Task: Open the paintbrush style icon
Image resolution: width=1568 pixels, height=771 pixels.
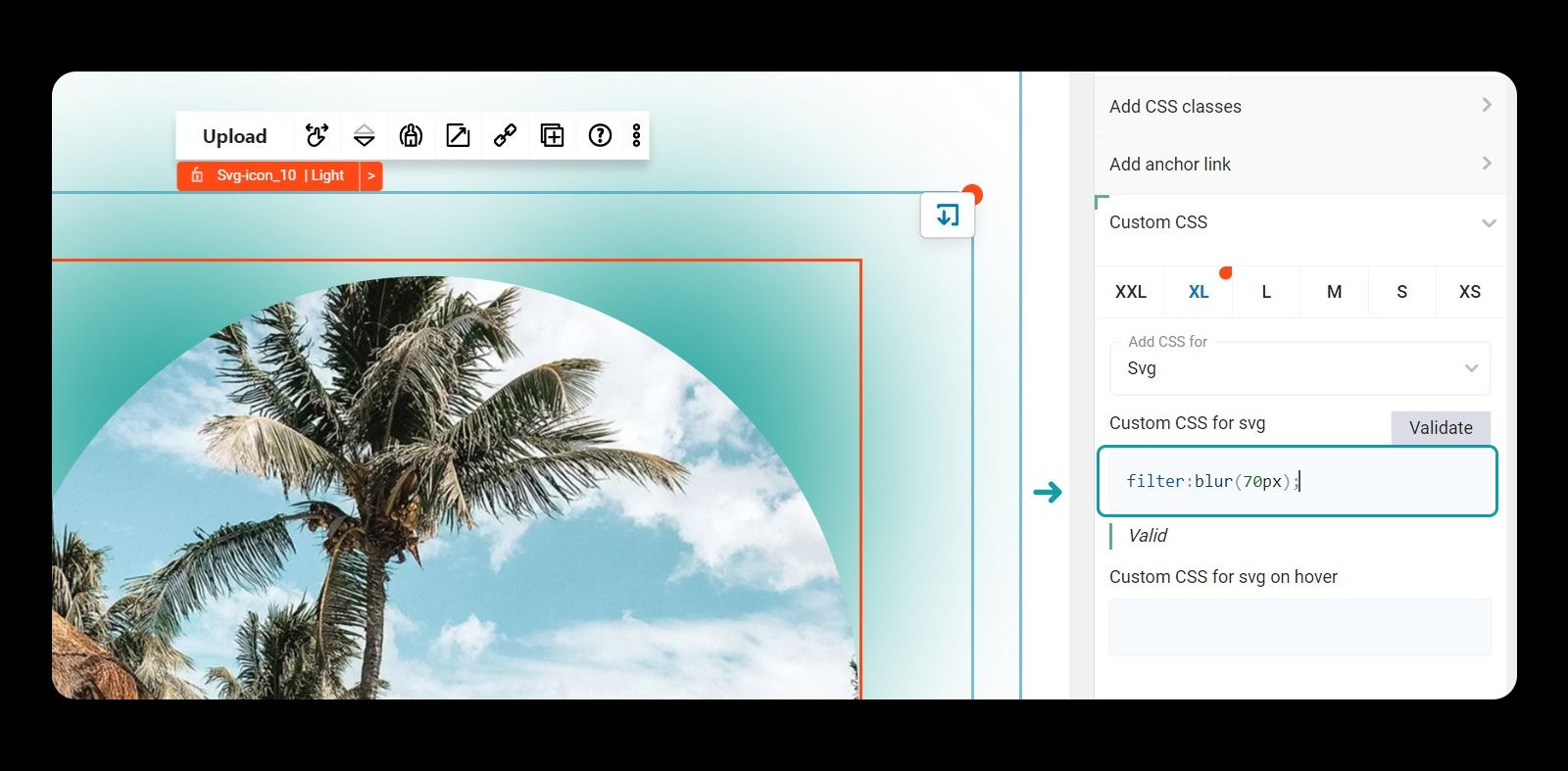Action: click(x=411, y=135)
